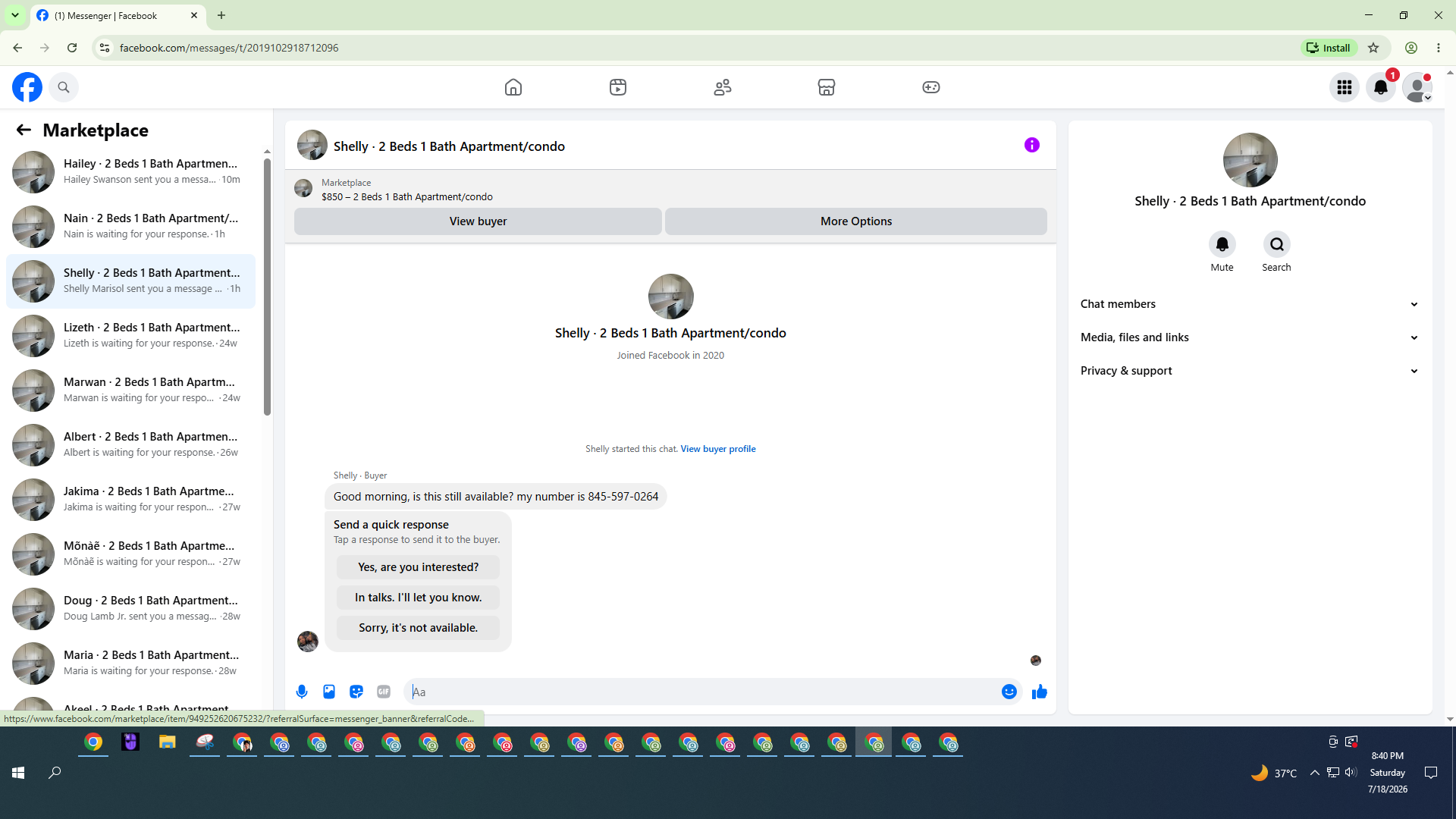This screenshot has width=1456, height=819.
Task: Show hidden system tray icons
Action: (1314, 773)
